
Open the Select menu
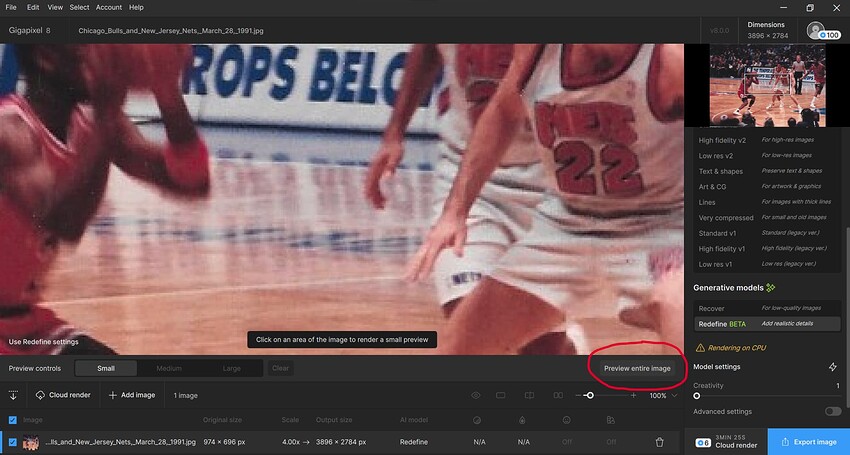79,7
